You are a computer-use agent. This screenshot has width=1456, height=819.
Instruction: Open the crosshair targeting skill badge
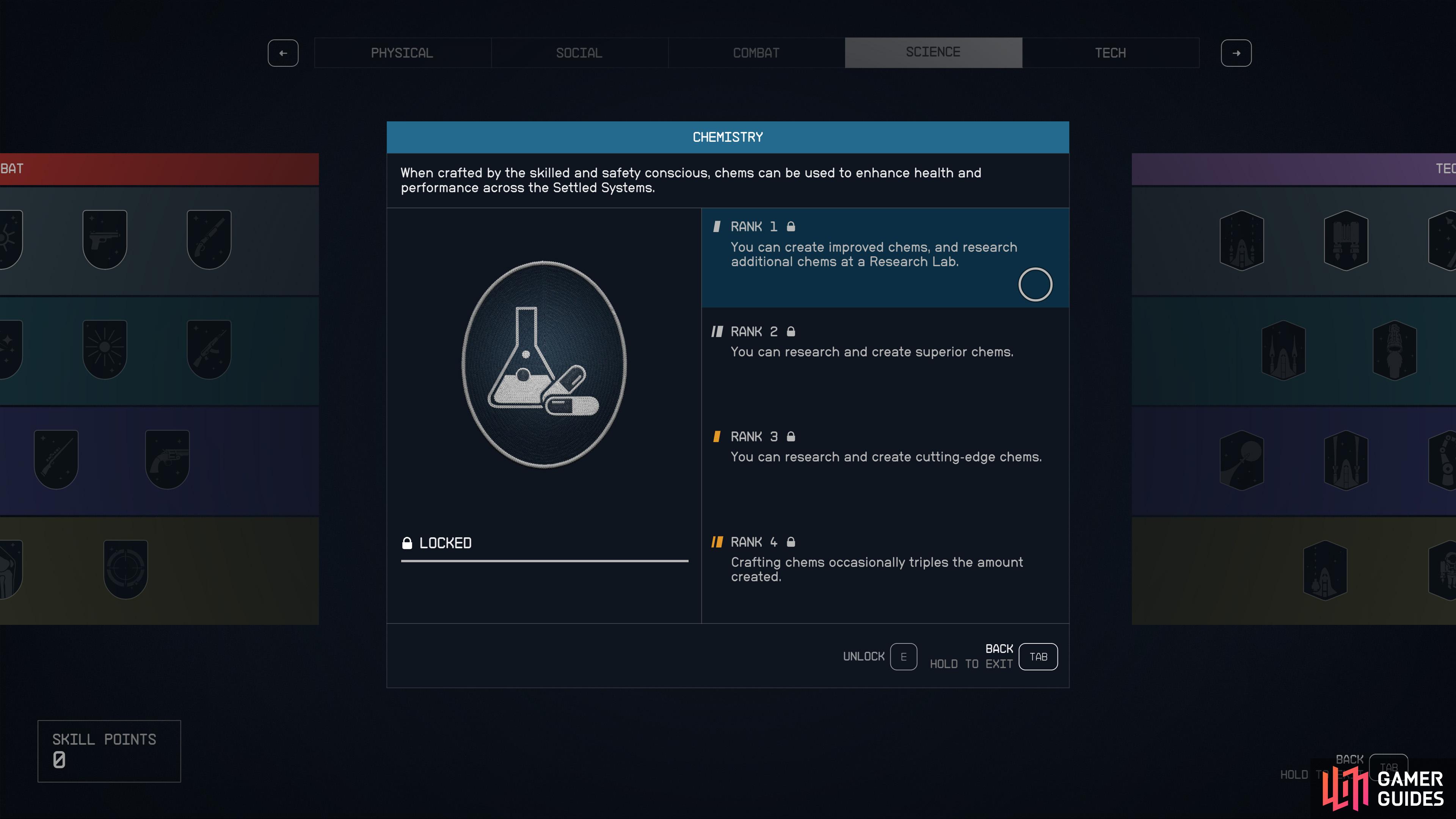click(126, 569)
